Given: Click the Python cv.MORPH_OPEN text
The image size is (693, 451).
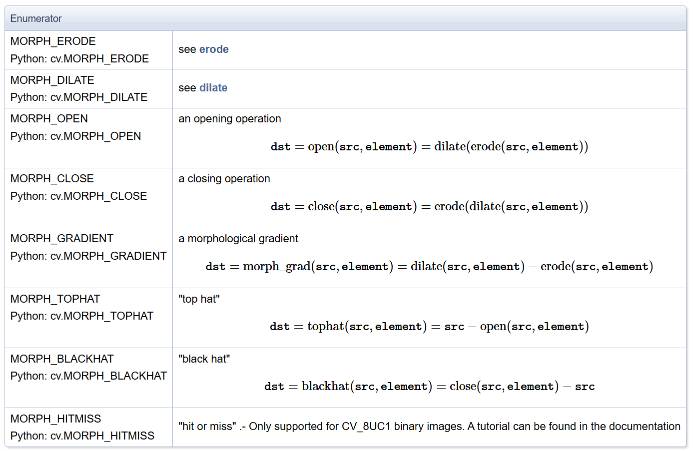Looking at the screenshot, I should tap(76, 136).
